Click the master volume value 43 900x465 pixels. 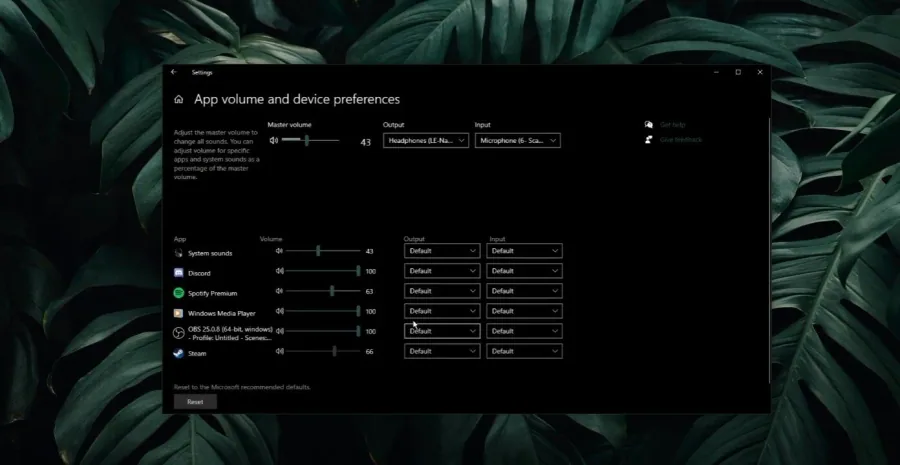(366, 142)
